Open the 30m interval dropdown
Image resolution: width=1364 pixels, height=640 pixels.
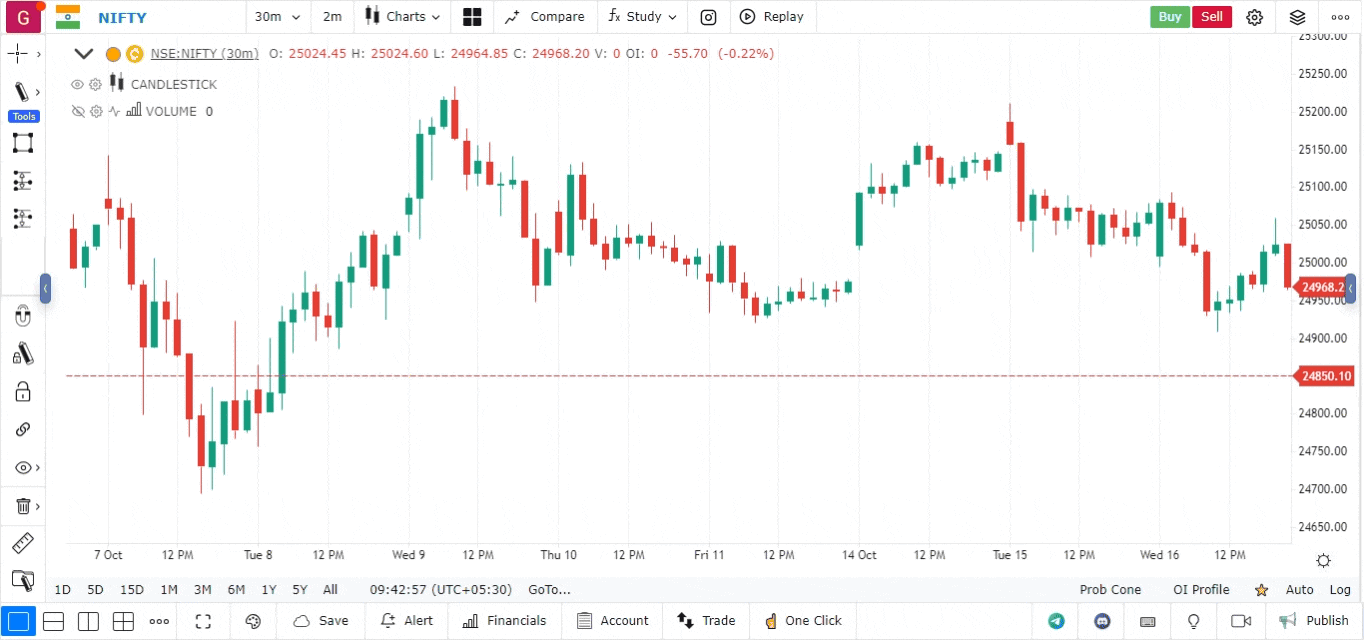click(x=277, y=17)
